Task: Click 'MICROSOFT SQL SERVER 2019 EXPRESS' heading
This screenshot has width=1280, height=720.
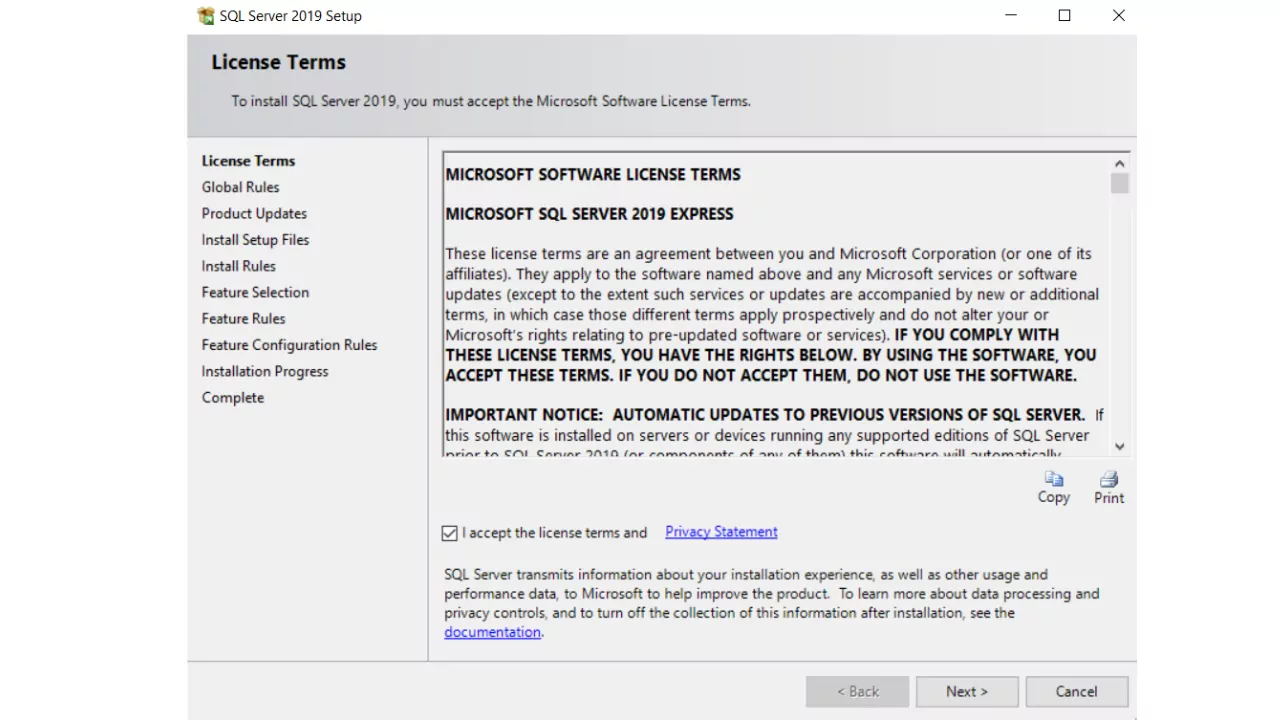Action: click(589, 214)
